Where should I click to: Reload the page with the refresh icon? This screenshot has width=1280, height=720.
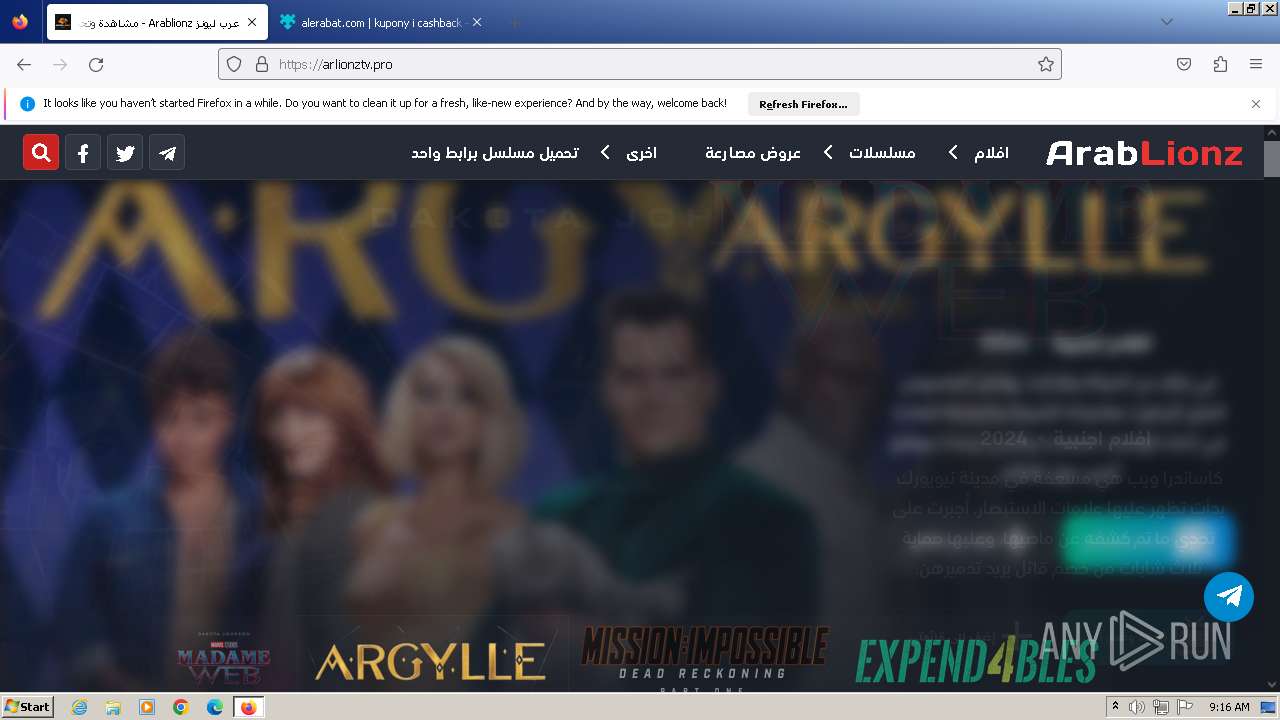click(96, 64)
